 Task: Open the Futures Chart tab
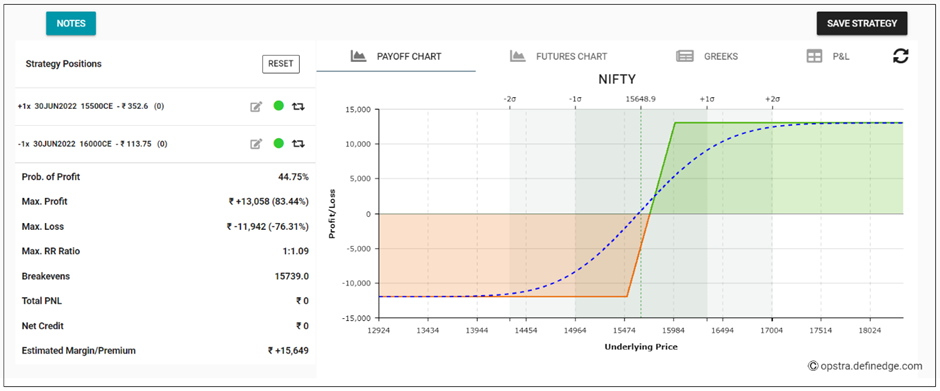tap(558, 56)
